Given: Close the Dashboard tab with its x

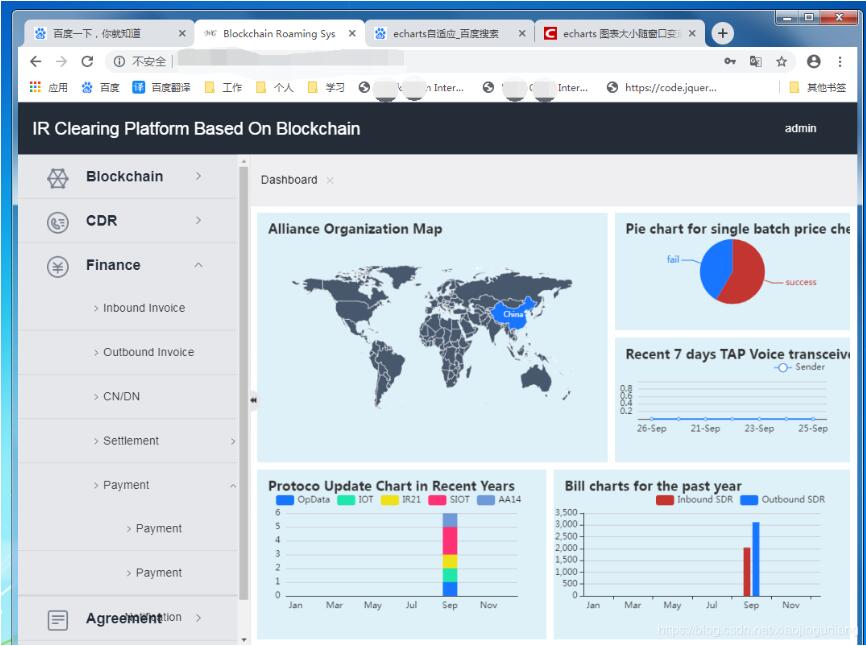Looking at the screenshot, I should tap(330, 180).
